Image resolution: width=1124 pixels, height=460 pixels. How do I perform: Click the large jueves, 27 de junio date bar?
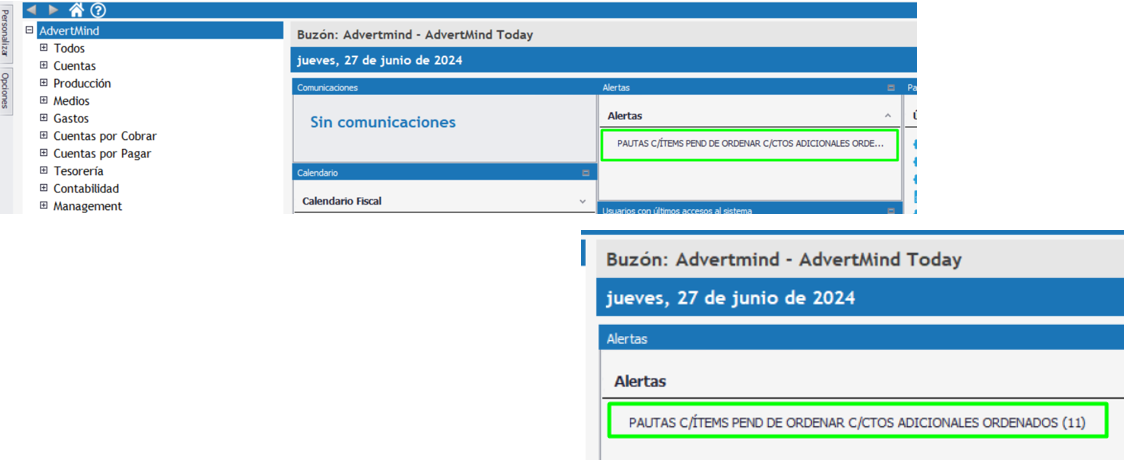[x=860, y=297]
